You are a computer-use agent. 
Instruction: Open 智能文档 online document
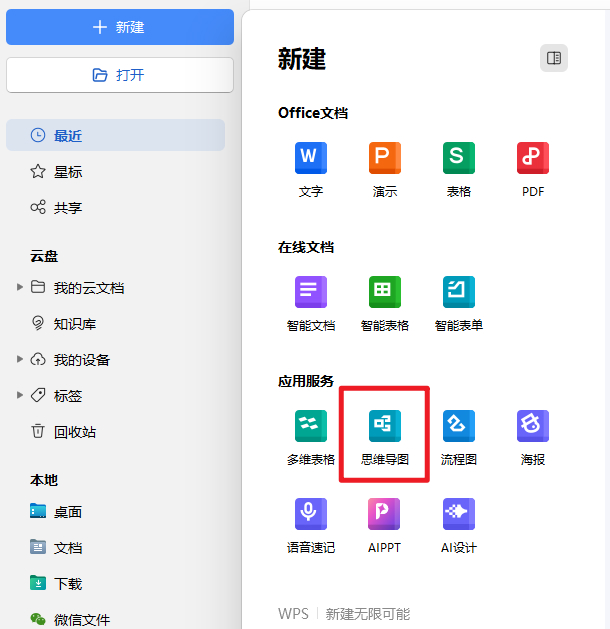pos(311,304)
